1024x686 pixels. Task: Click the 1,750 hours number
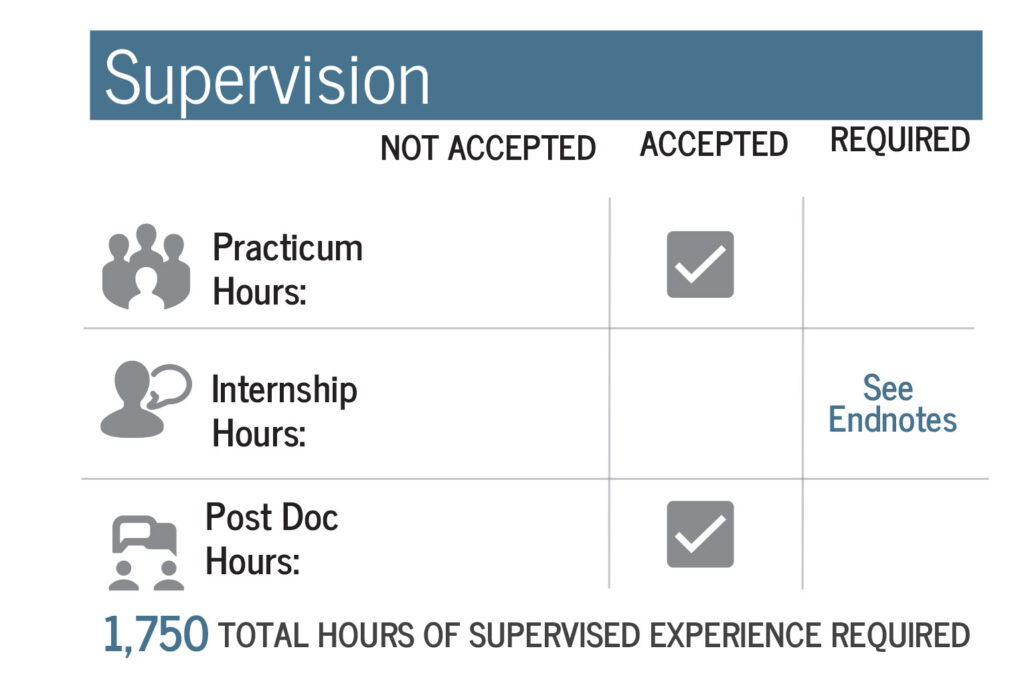coord(156,634)
